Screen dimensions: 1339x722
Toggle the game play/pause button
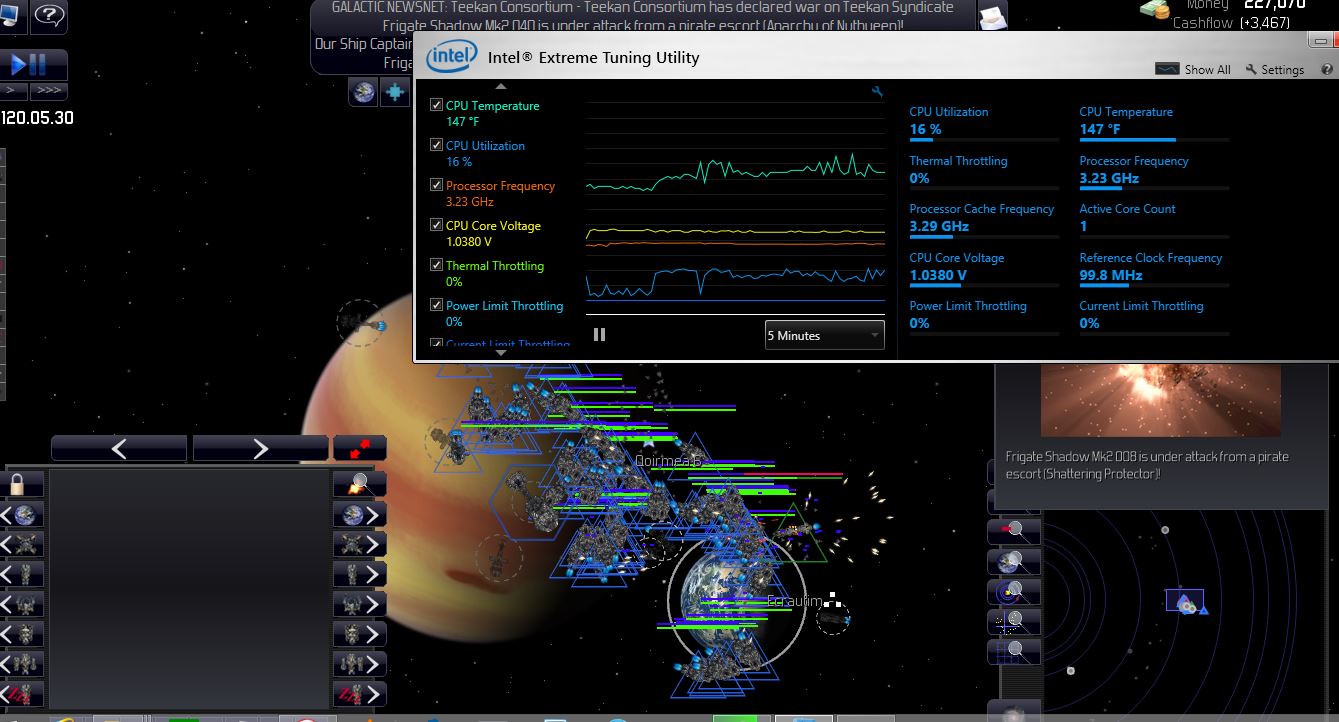point(33,65)
